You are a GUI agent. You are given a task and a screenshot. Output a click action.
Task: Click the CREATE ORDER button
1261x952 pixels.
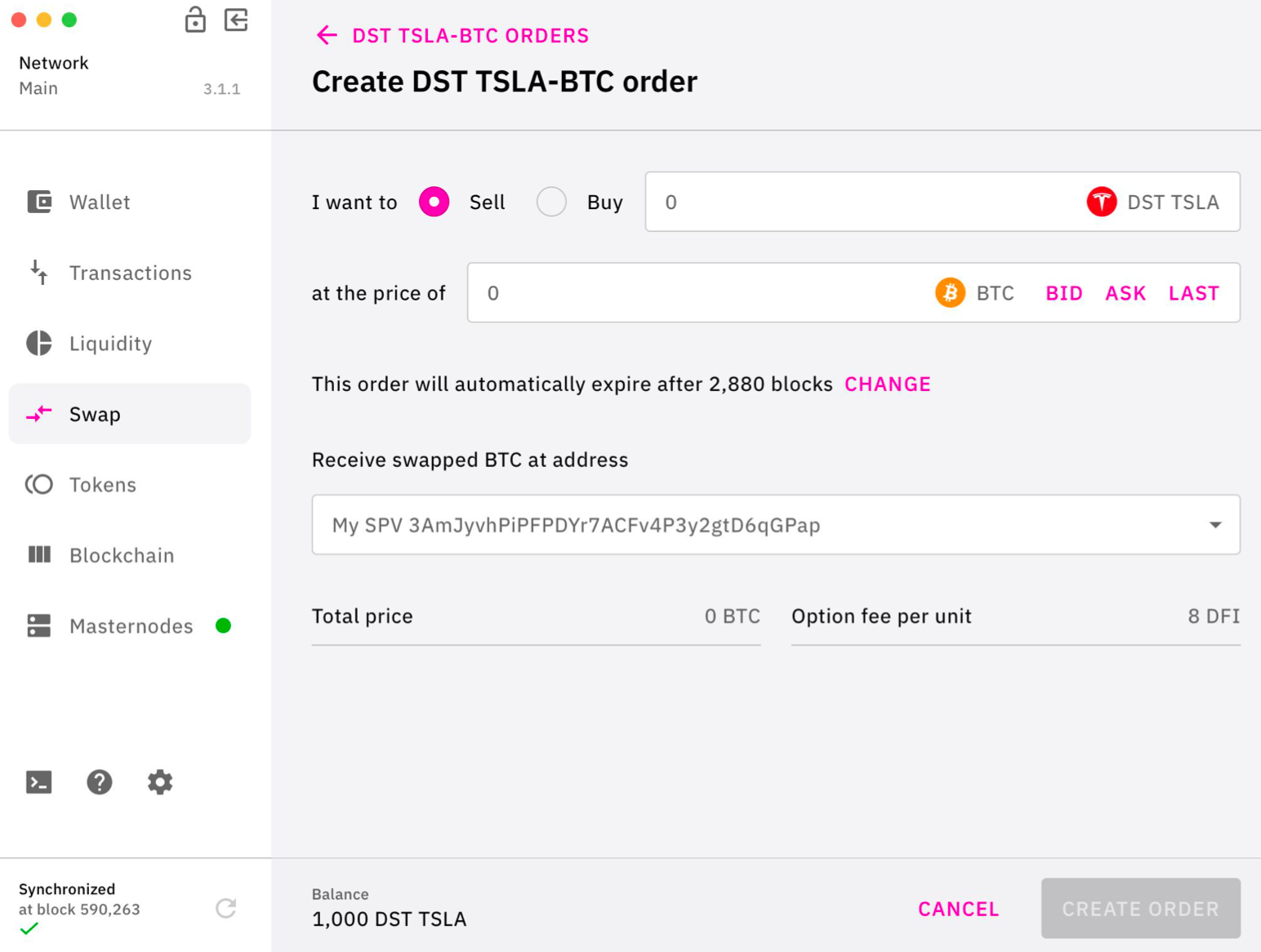point(1141,908)
